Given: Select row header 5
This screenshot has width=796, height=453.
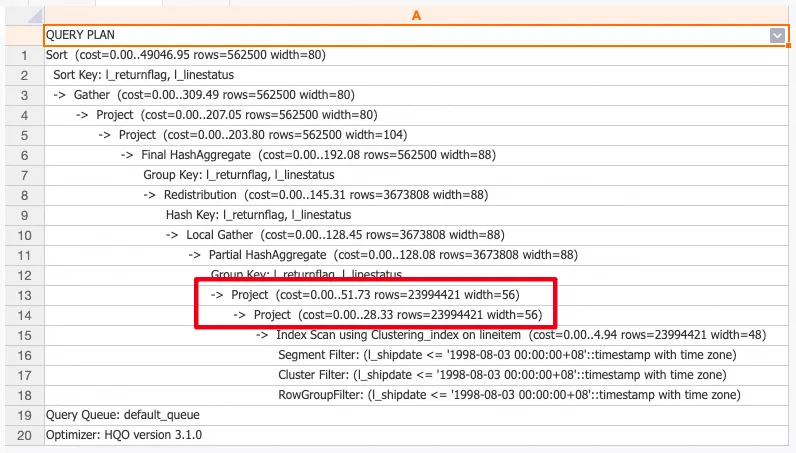Looking at the screenshot, I should (x=24, y=135).
